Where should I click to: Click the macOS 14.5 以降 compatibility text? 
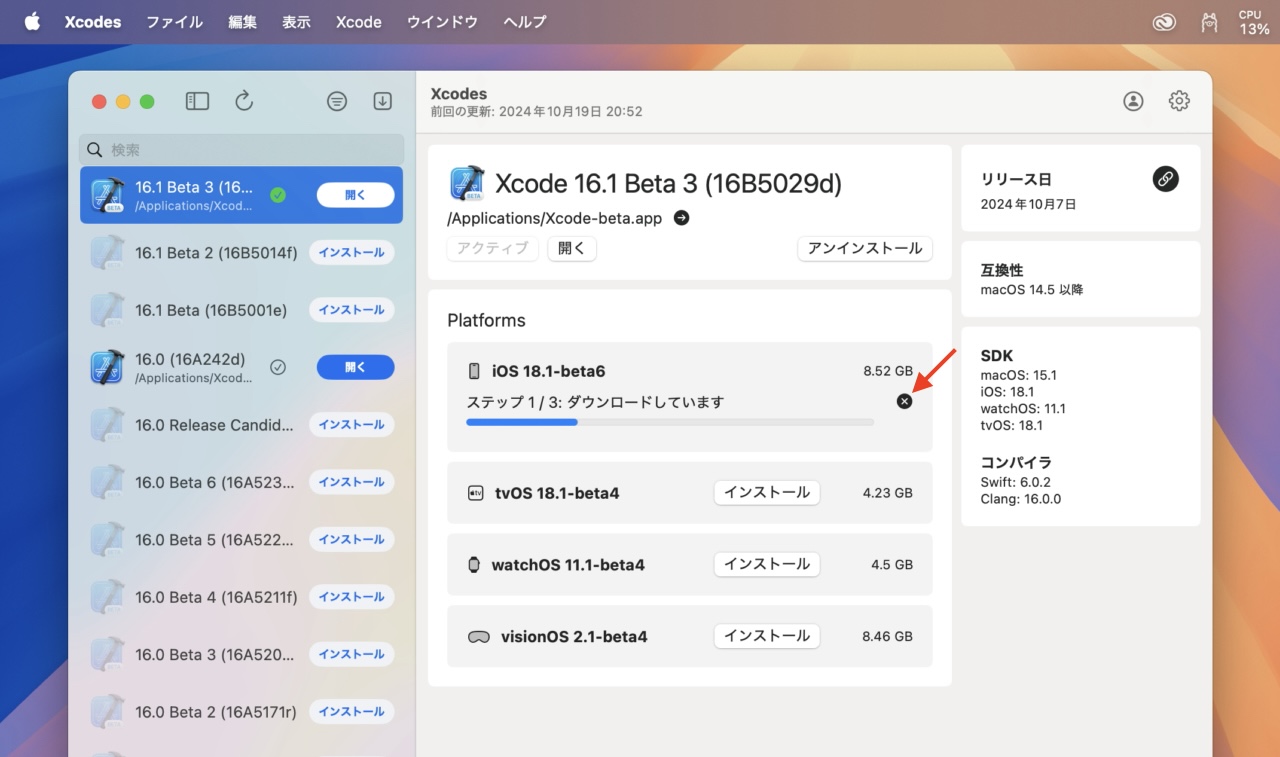point(1032,289)
